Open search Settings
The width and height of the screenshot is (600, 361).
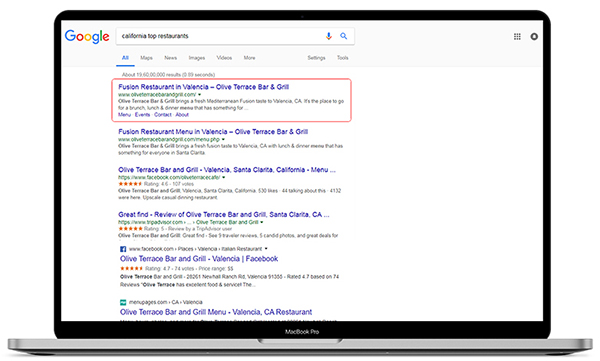[316, 58]
